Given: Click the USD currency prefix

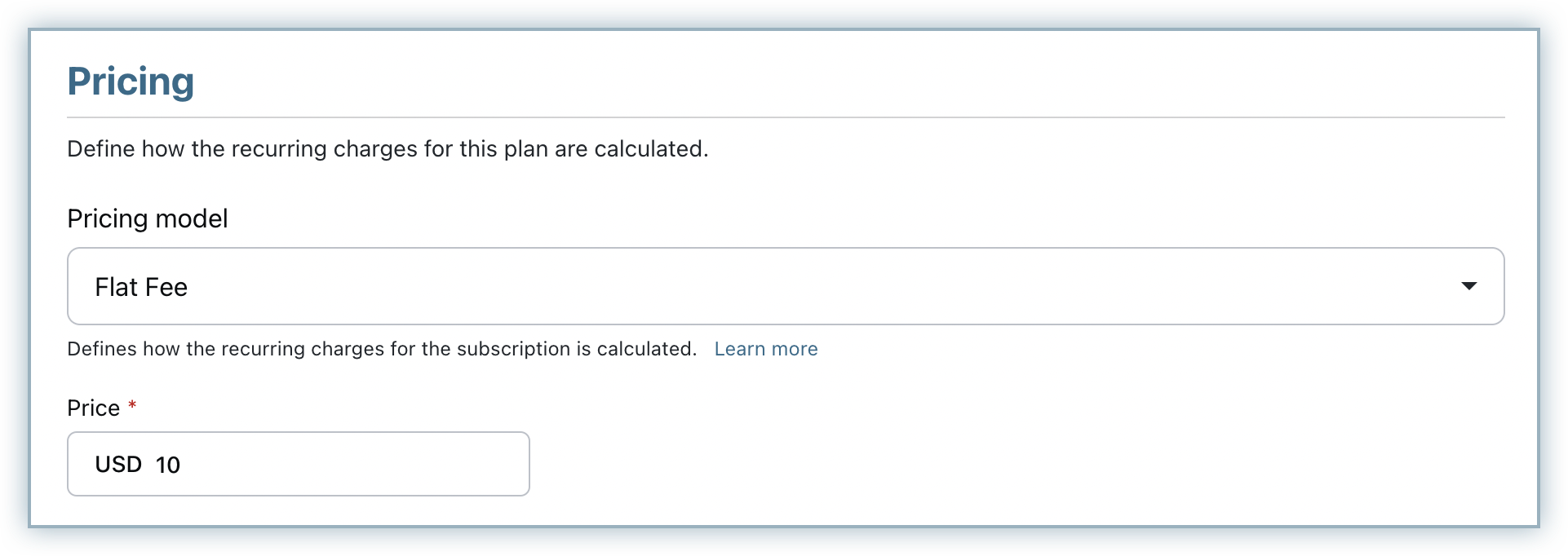Looking at the screenshot, I should pyautogui.click(x=118, y=465).
